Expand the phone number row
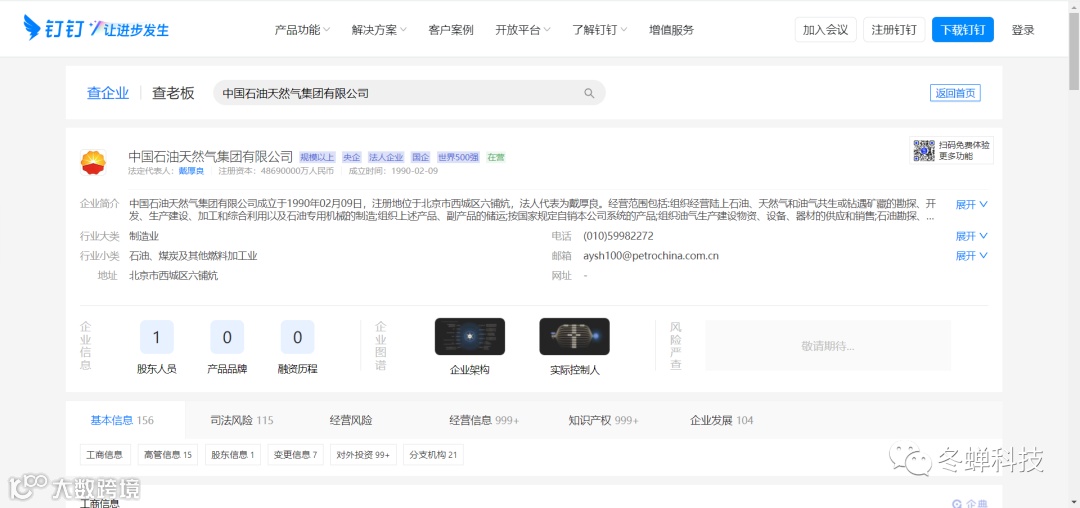1080x508 pixels. click(972, 236)
